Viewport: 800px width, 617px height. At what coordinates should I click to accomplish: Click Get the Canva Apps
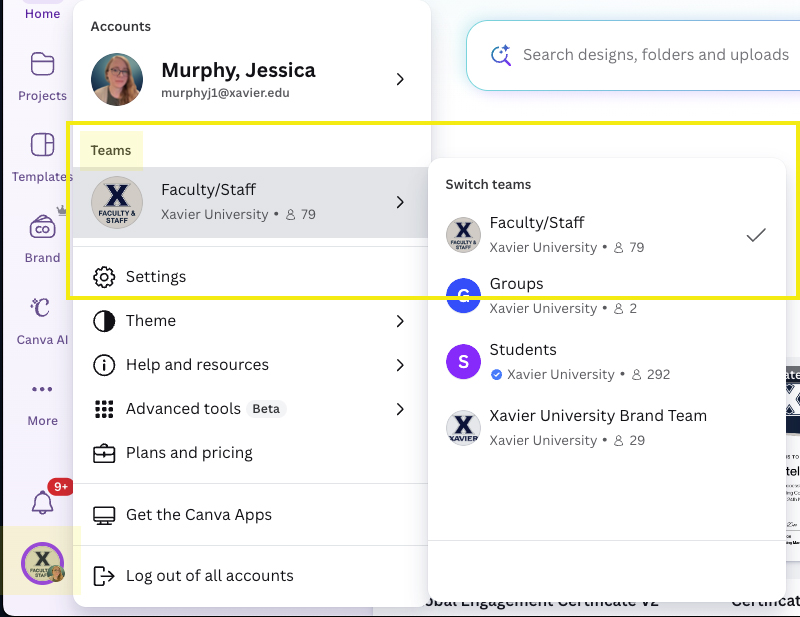click(197, 514)
